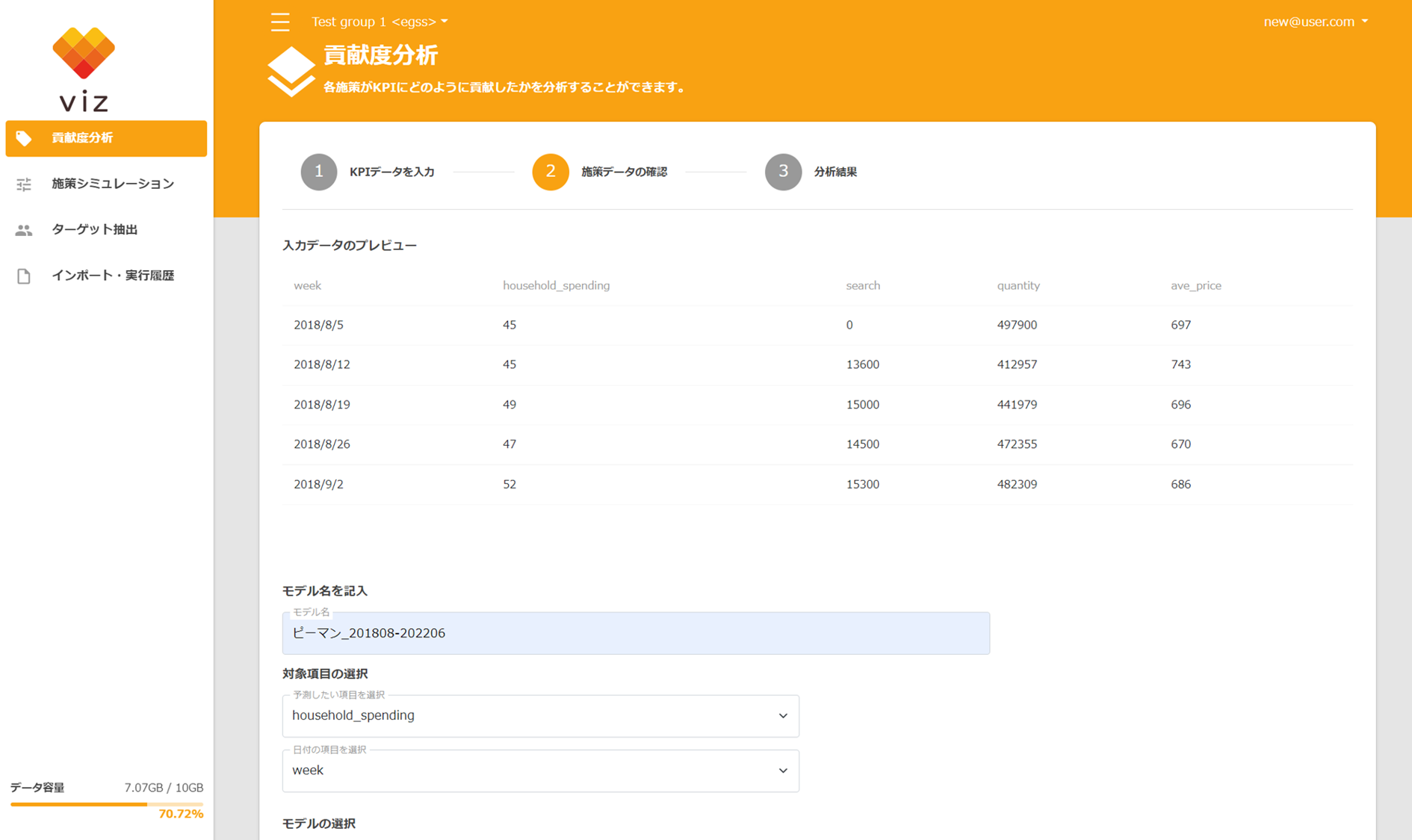The width and height of the screenshot is (1412, 840).
Task: Expand the week date field dropdown
Action: pos(540,771)
